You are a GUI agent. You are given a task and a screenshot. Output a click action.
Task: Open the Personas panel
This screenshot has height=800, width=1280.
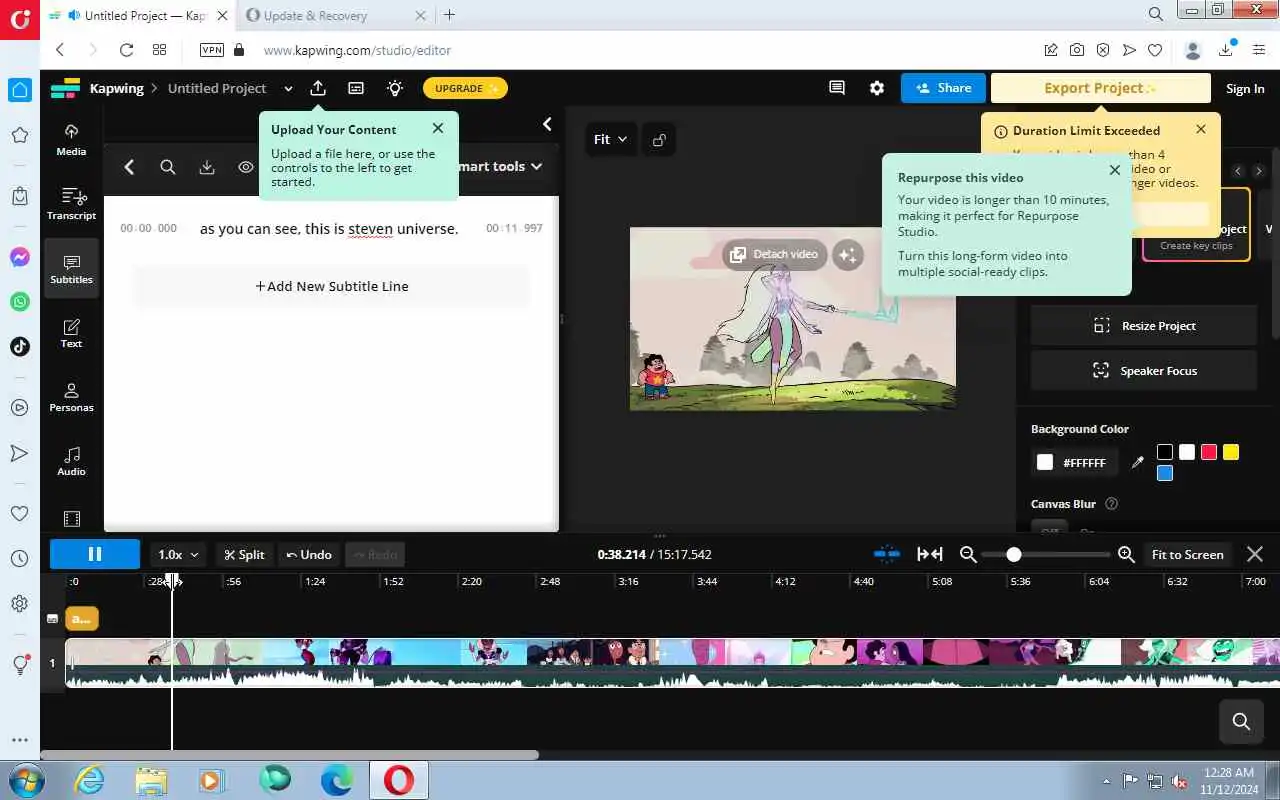click(x=71, y=397)
